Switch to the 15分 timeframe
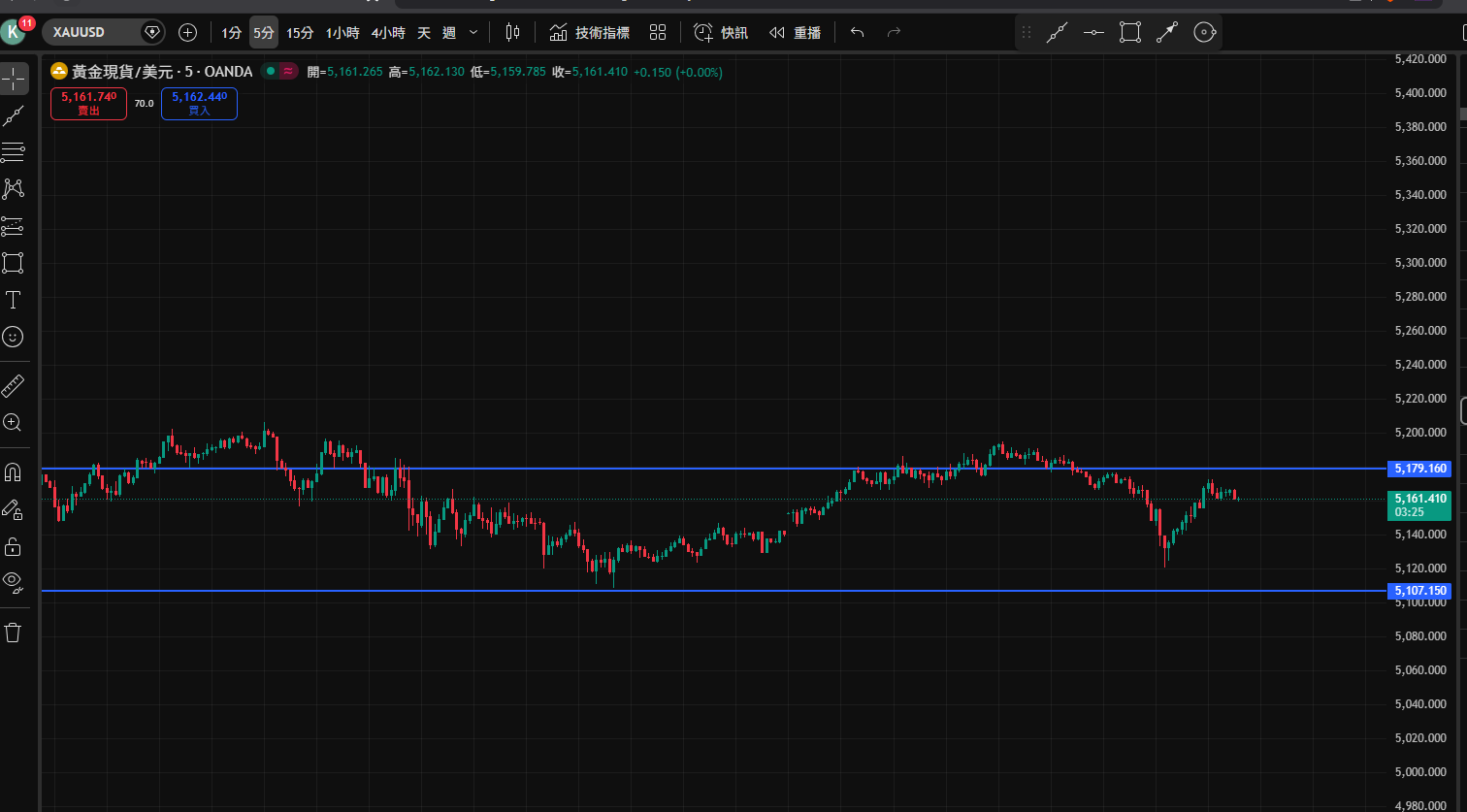This screenshot has height=812, width=1467. (x=300, y=33)
